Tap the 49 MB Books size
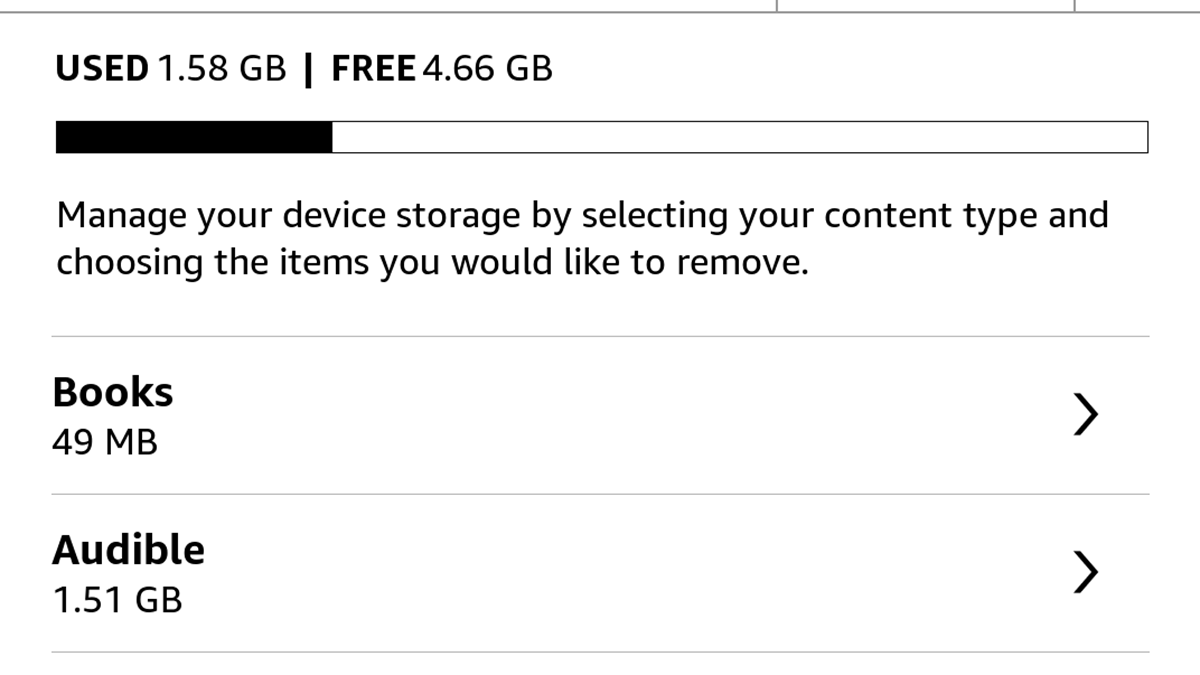This screenshot has height=675, width=1200. click(105, 442)
